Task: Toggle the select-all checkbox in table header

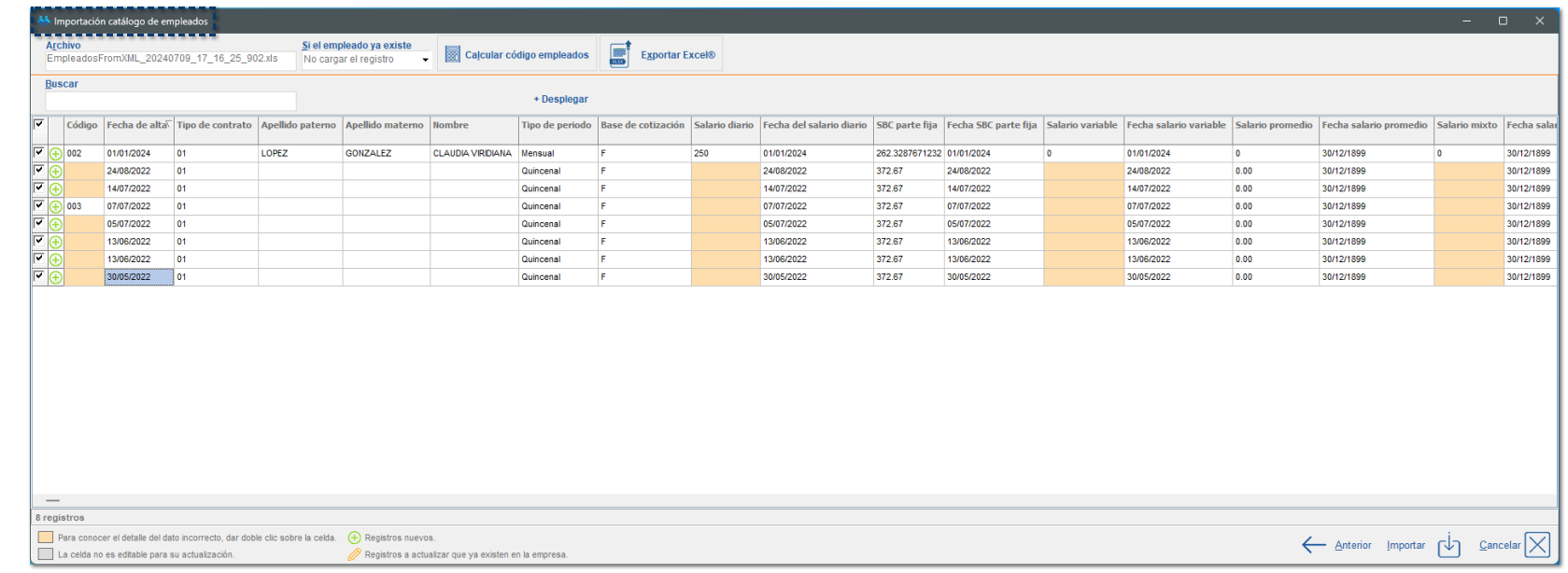Action: coord(39,124)
